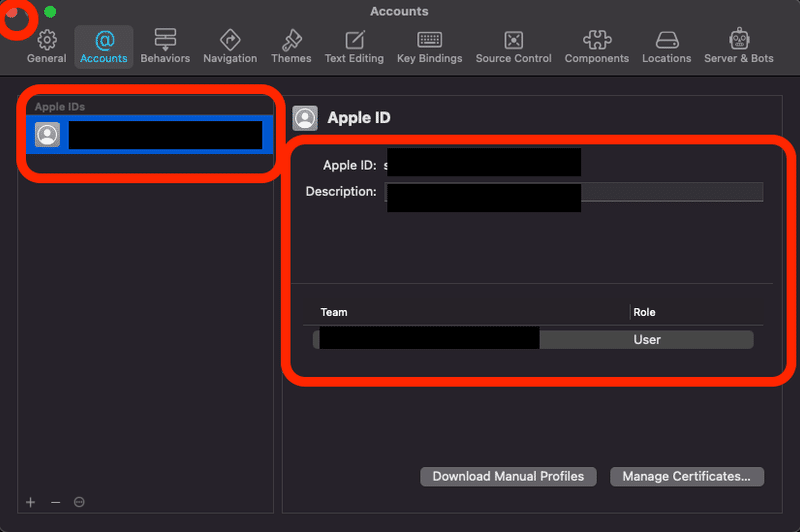The width and height of the screenshot is (800, 532).
Task: Open Text Editing preferences
Action: point(354,47)
